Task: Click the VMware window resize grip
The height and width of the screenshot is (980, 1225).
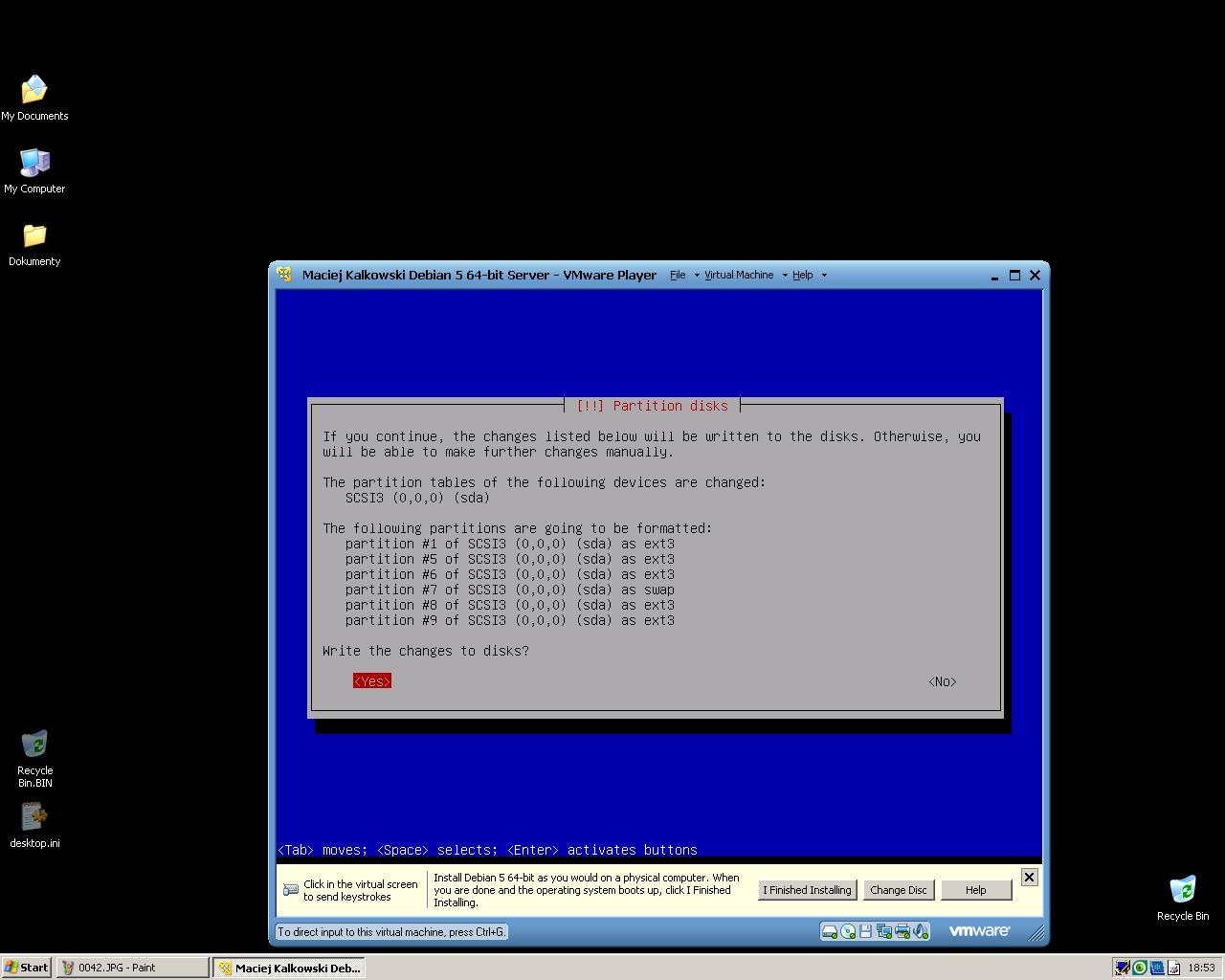Action: click(x=1035, y=933)
